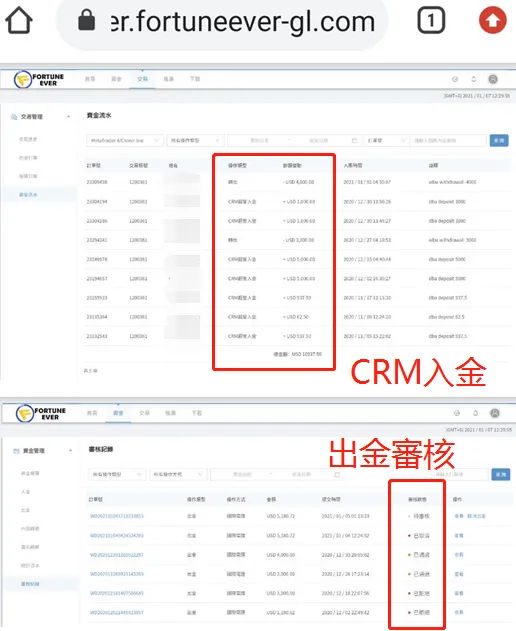Tap the padlock icon in address bar
This screenshot has height=631, width=516.
[87, 20]
